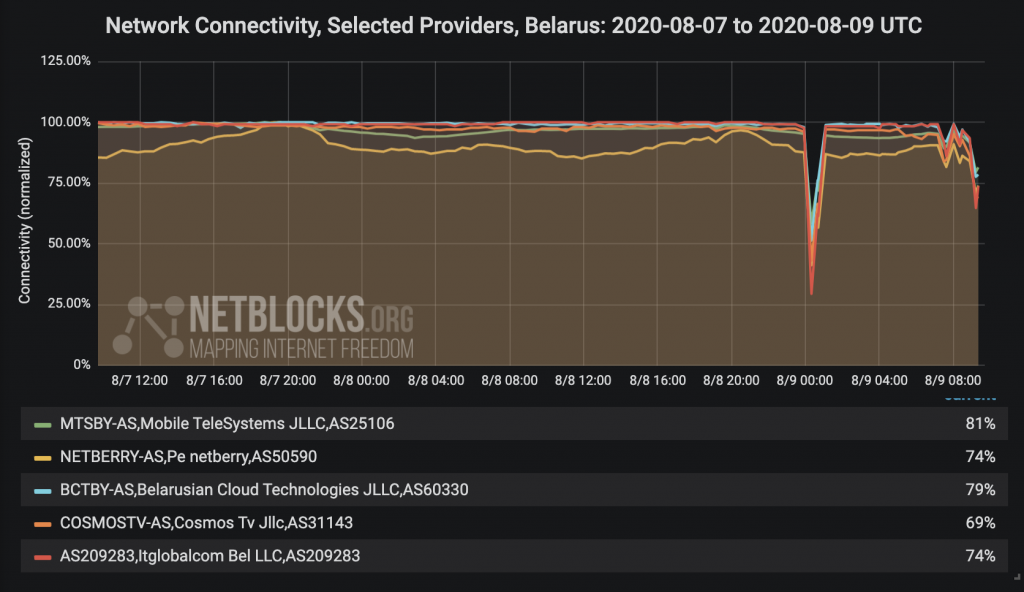Click the green MTSBY-AS legend color swatch
Image resolution: width=1024 pixels, height=592 pixels.
[x=42, y=425]
